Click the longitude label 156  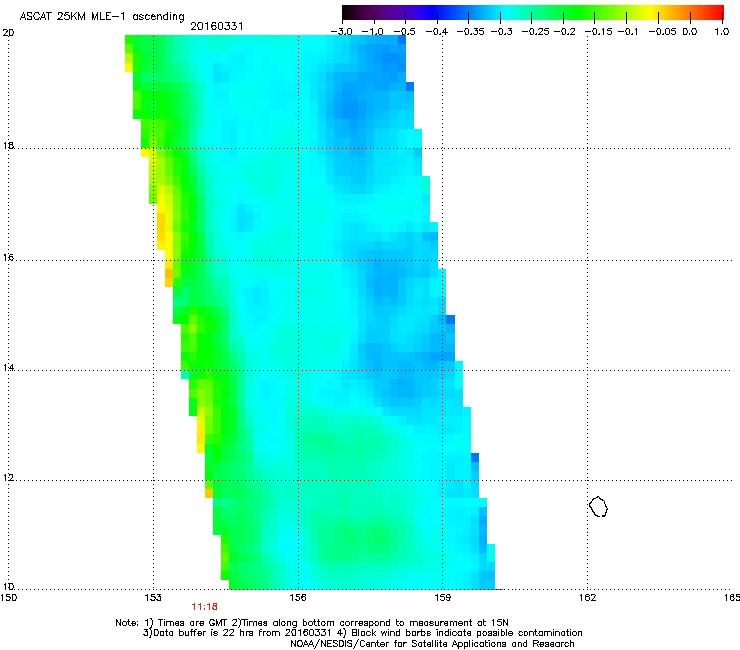point(298,598)
